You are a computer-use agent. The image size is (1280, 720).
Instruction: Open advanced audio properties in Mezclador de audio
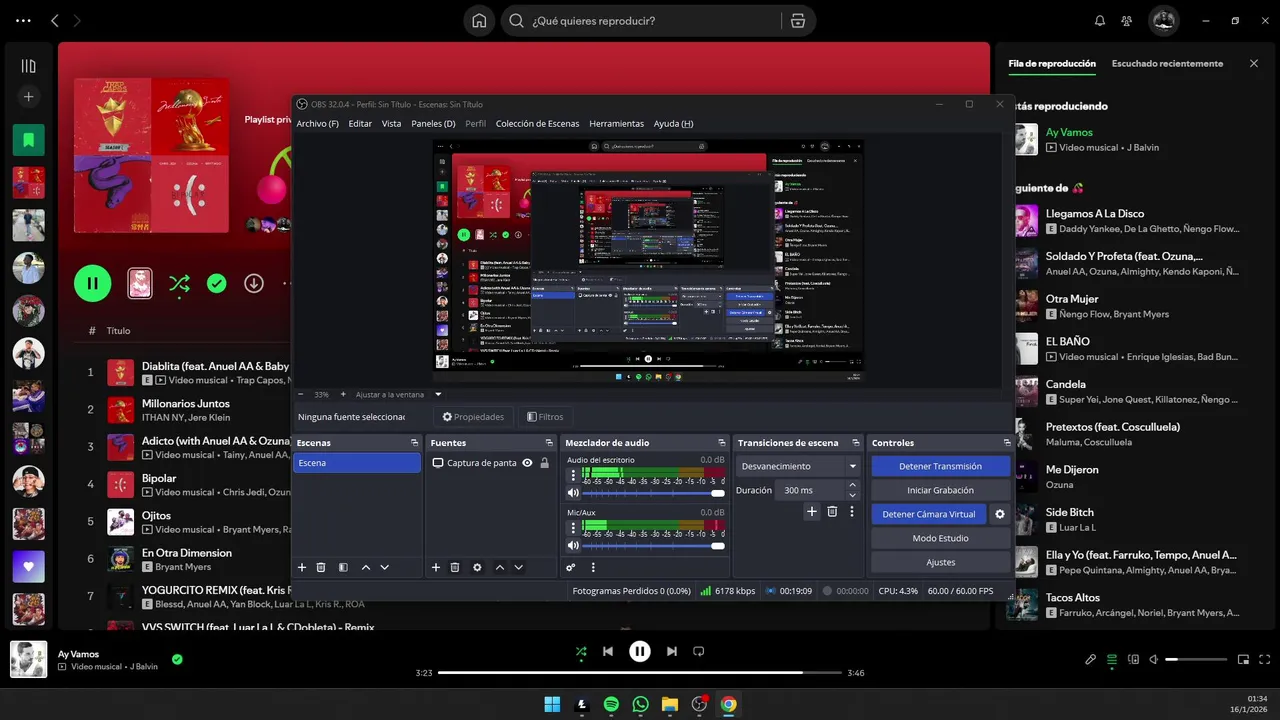point(570,567)
